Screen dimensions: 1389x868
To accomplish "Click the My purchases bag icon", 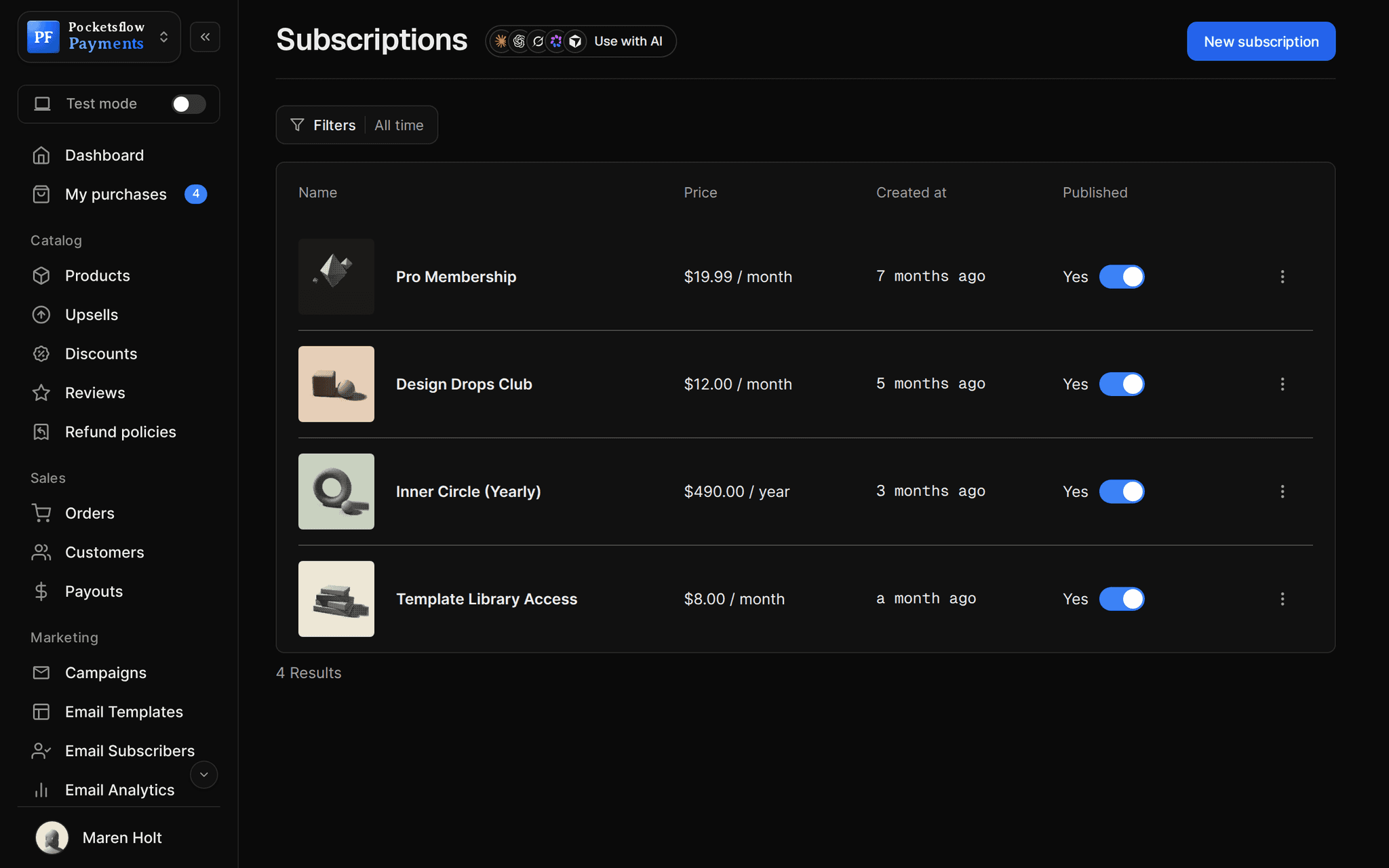I will click(41, 195).
